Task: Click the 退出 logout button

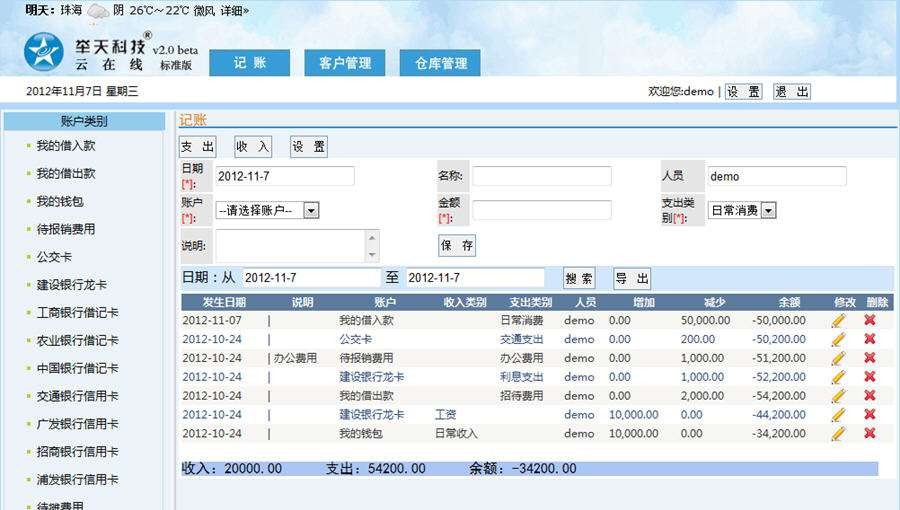Action: click(792, 92)
